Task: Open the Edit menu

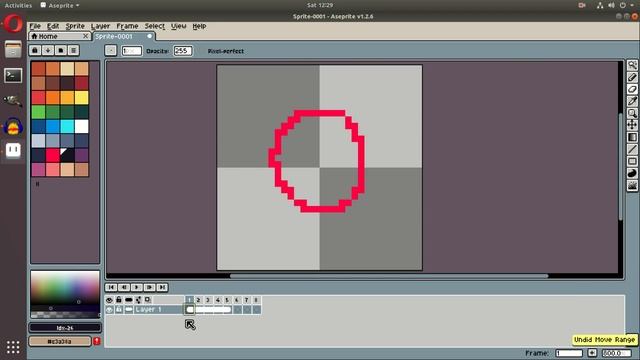Action: pyautogui.click(x=53, y=26)
